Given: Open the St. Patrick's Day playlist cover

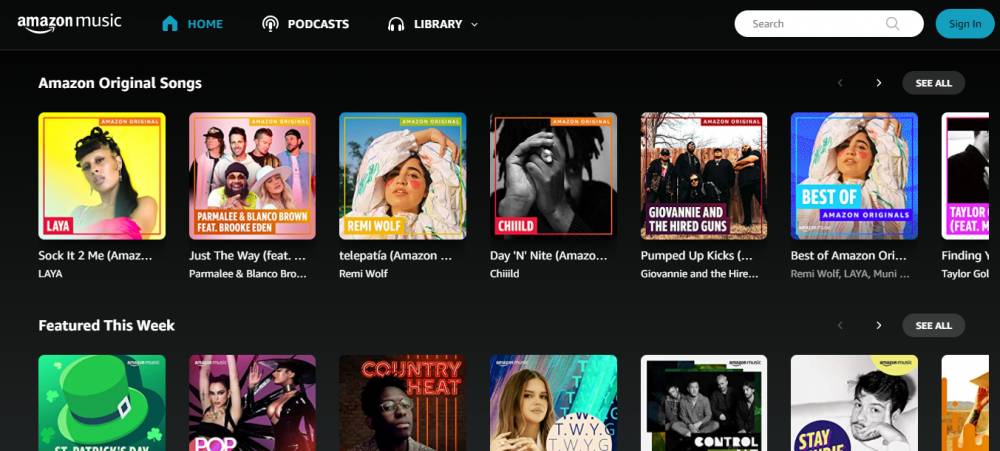Looking at the screenshot, I should pos(102,403).
